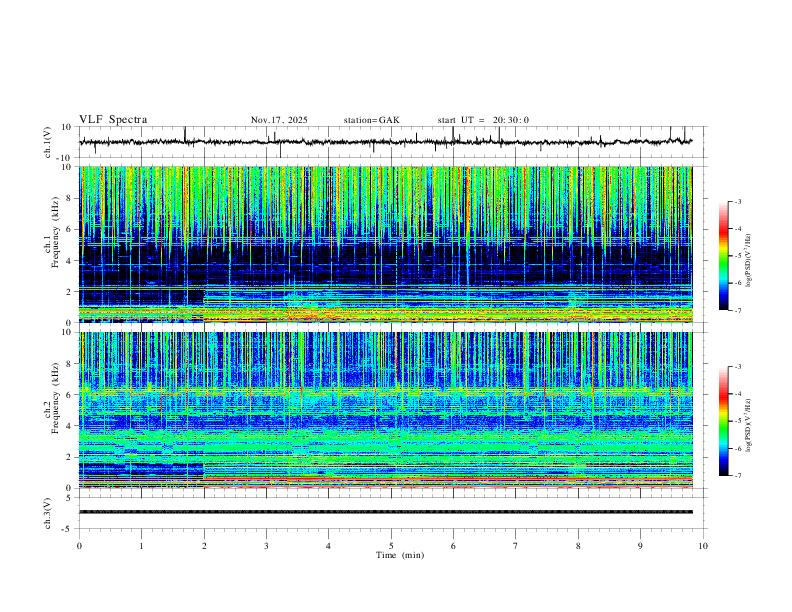Click time axis tick label "8" below ch.3
Image resolution: width=792 pixels, height=612 pixels.
pyautogui.click(x=578, y=546)
